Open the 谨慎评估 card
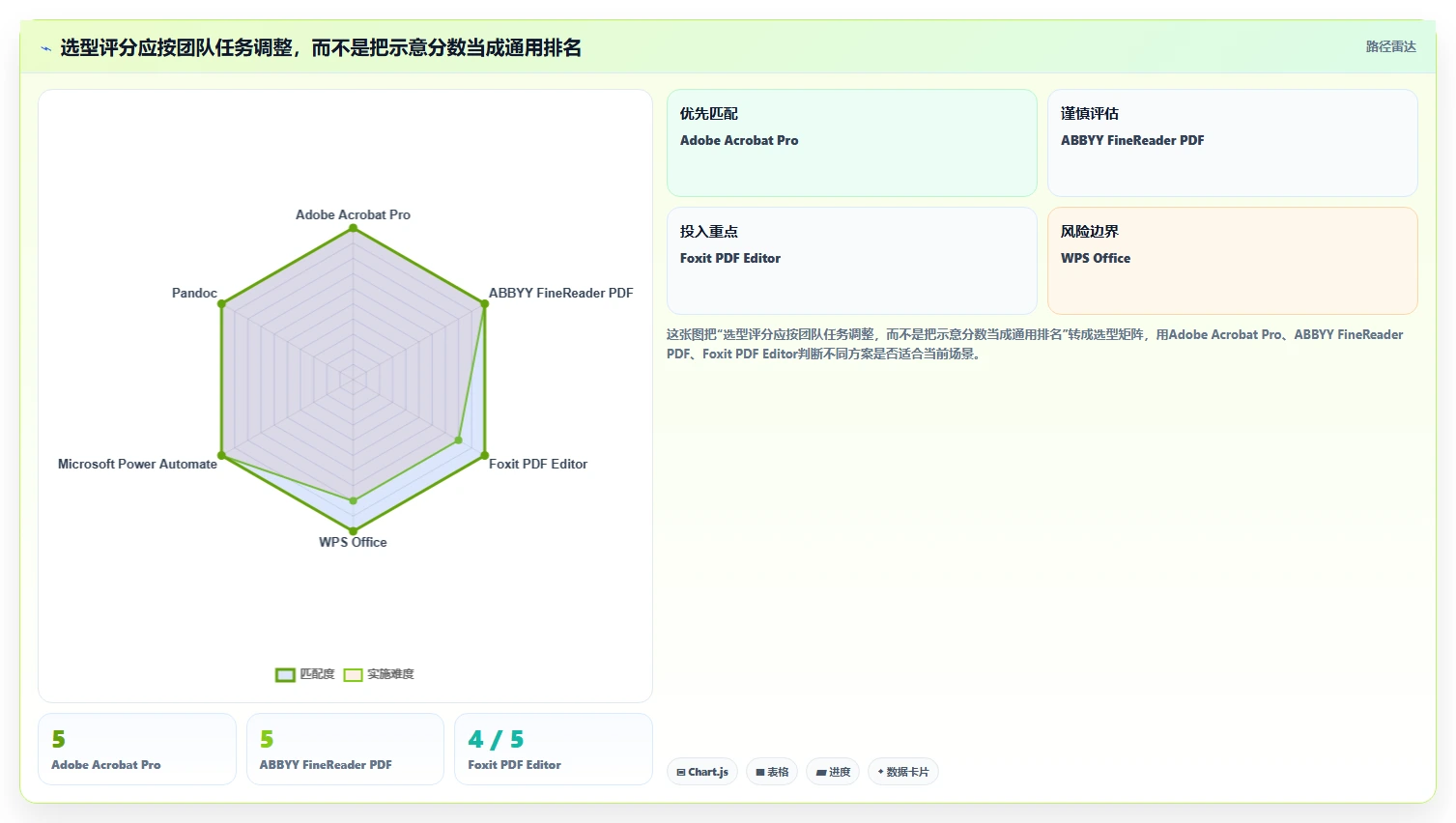Image resolution: width=1456 pixels, height=823 pixels. coord(1232,143)
